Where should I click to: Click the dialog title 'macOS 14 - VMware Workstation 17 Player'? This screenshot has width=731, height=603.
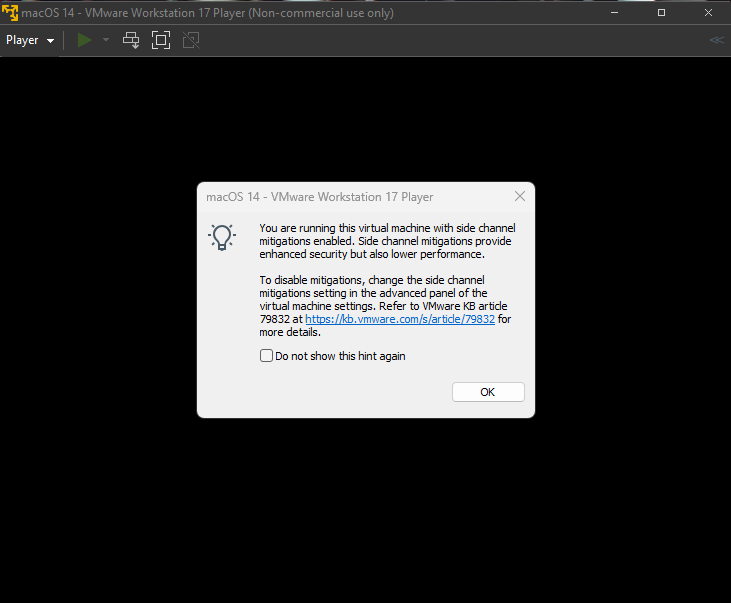[x=320, y=197]
